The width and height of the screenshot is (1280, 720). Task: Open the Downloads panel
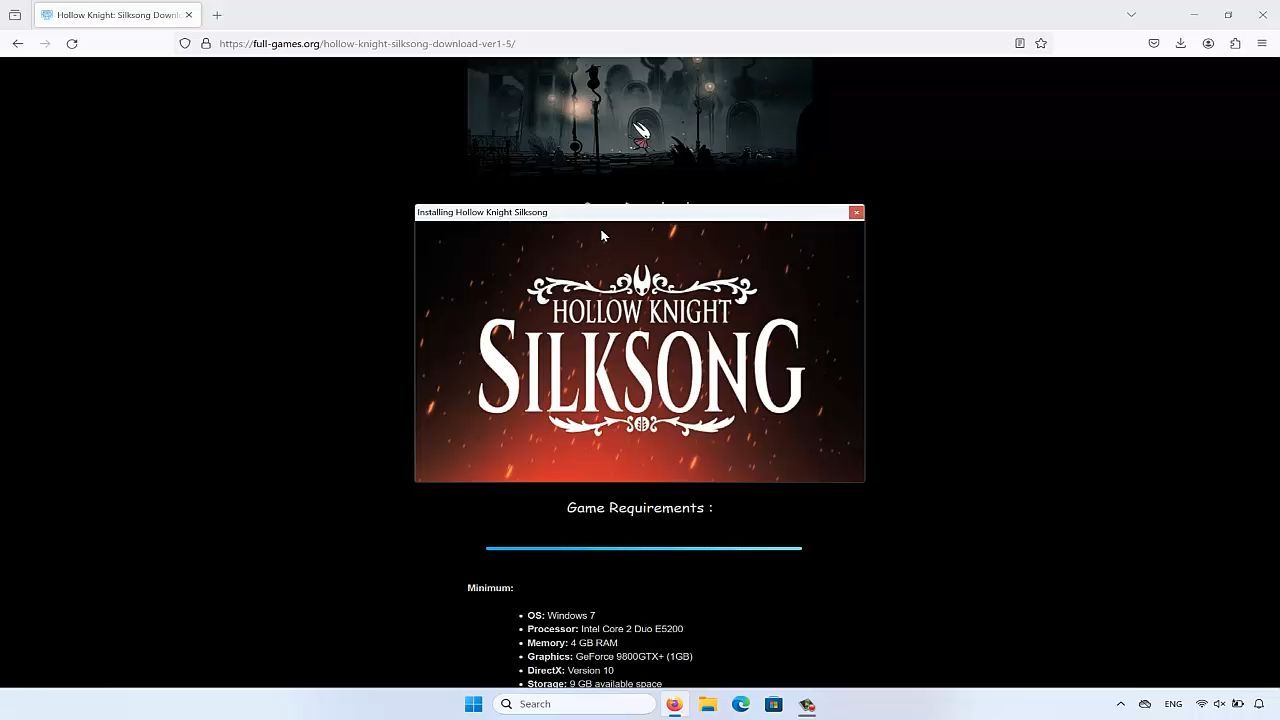[1181, 43]
